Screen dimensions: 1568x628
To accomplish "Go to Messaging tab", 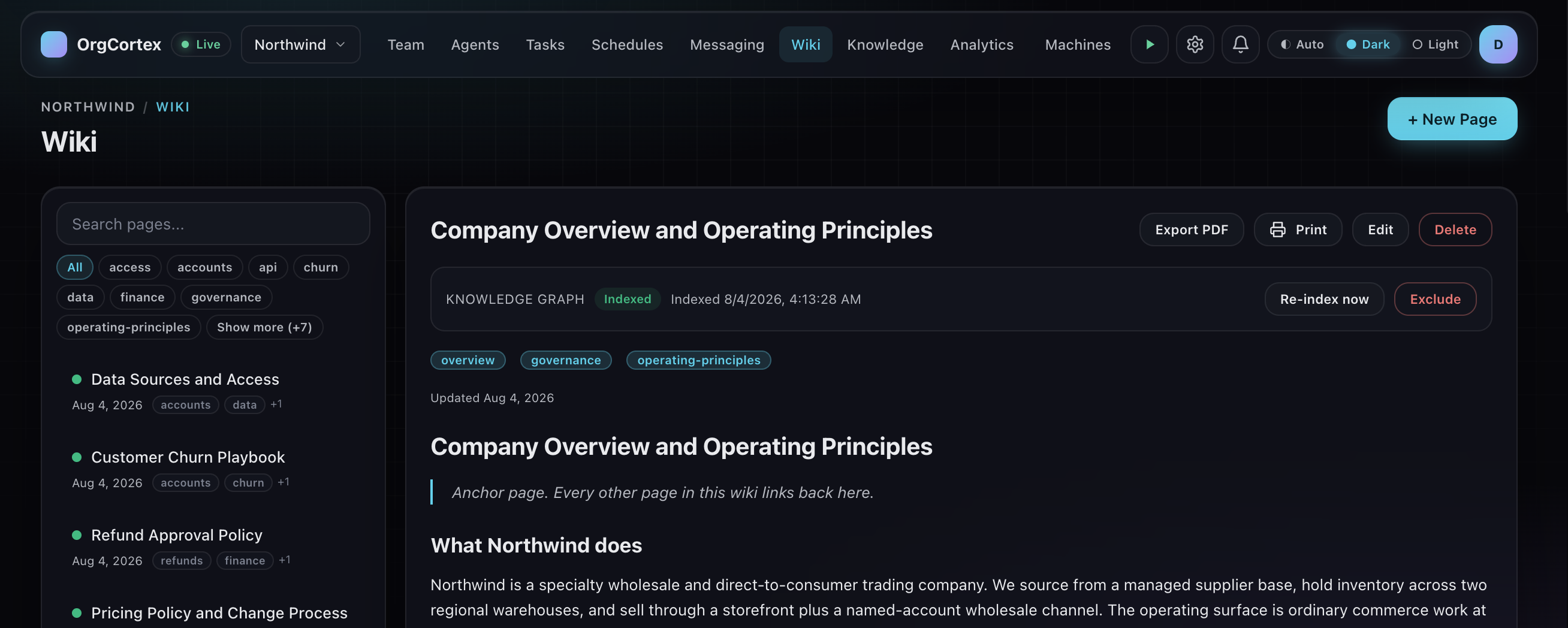I will pyautogui.click(x=727, y=44).
